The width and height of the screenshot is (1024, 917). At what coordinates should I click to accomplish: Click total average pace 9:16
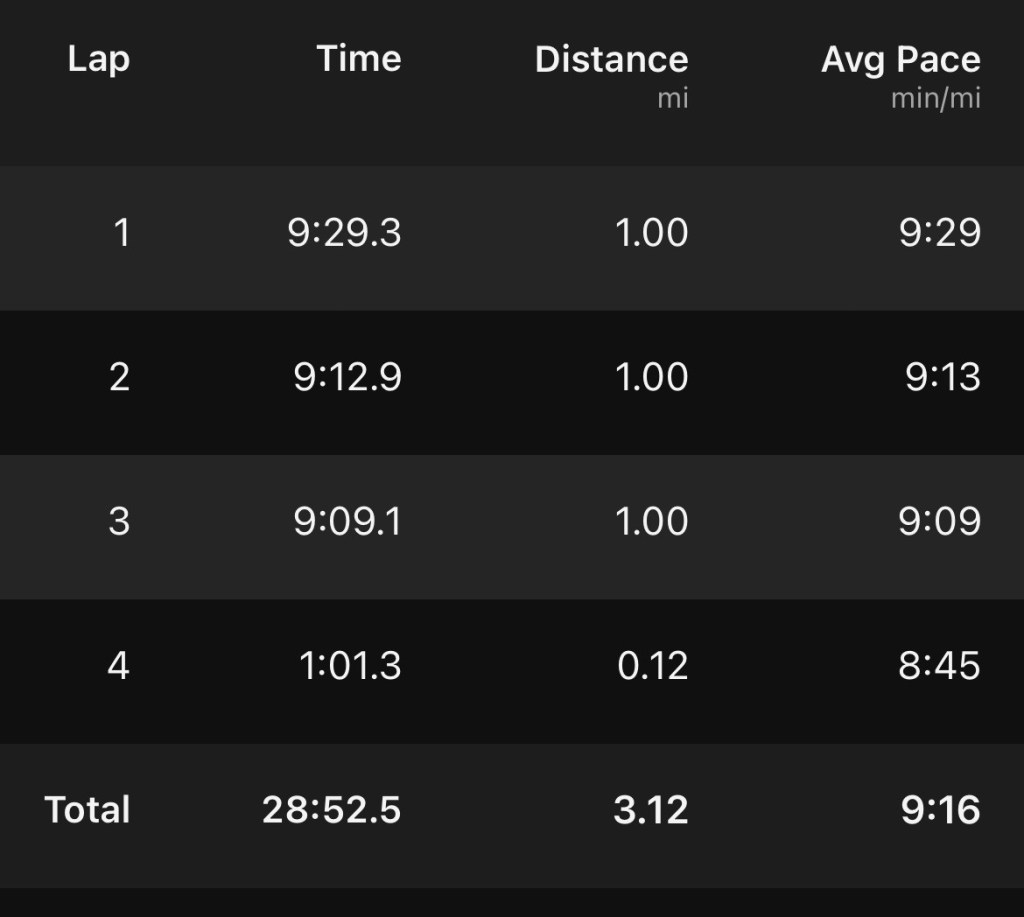(x=940, y=809)
